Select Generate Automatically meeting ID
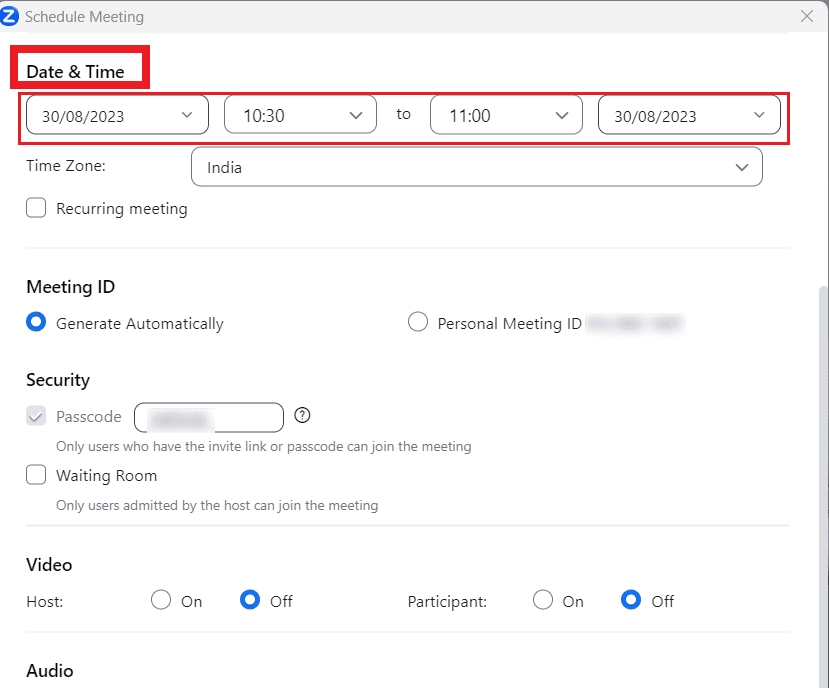829x688 pixels. pos(36,323)
